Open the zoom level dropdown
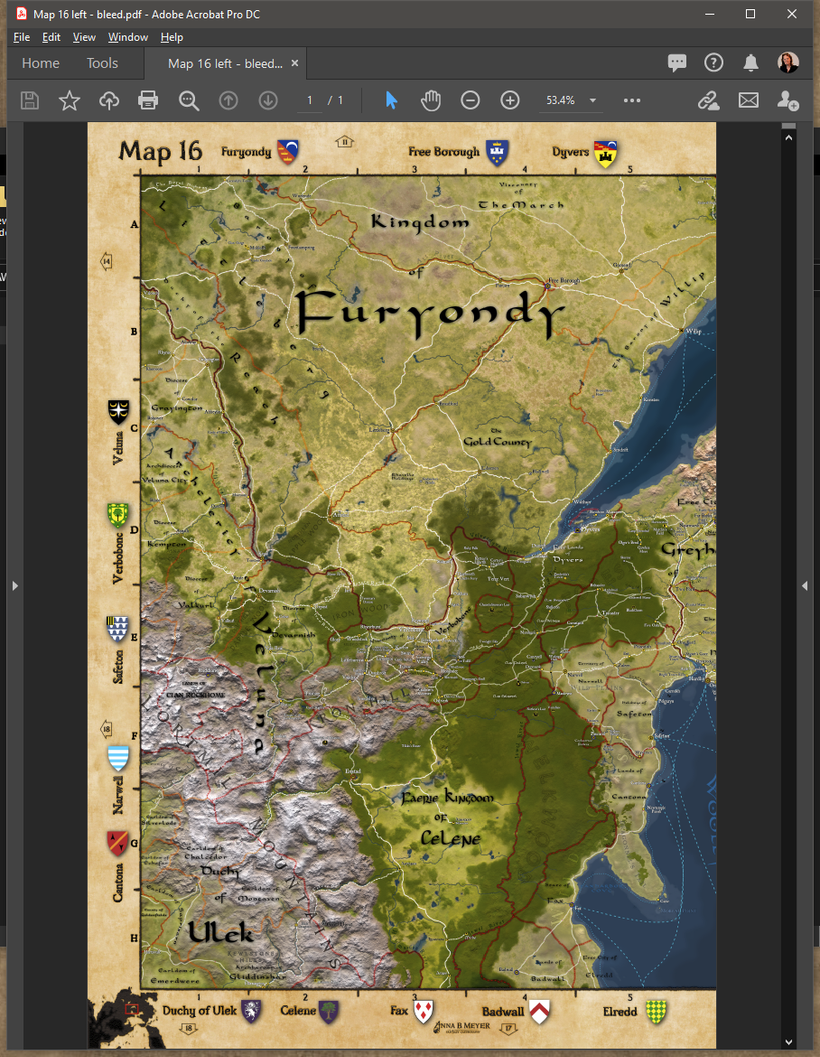The height and width of the screenshot is (1057, 820). click(x=592, y=100)
